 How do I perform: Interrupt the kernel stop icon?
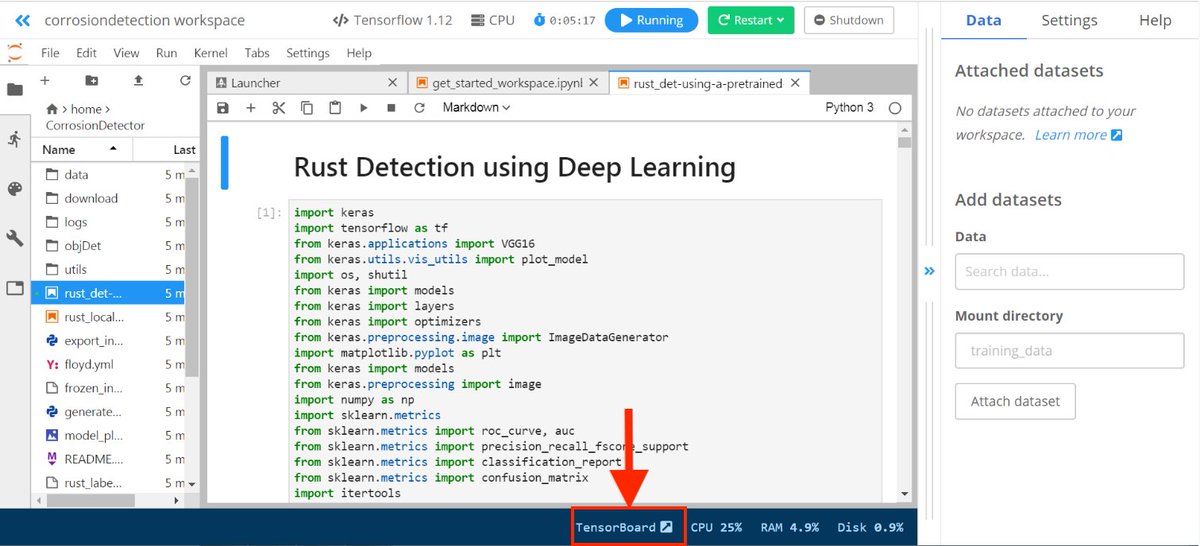(391, 108)
